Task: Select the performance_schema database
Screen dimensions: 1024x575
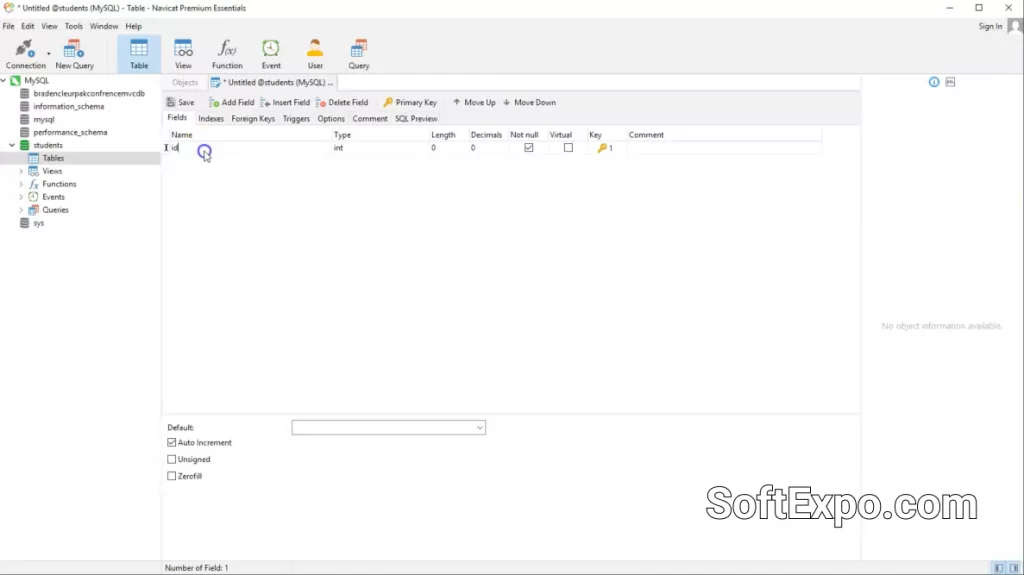Action: [x=70, y=133]
